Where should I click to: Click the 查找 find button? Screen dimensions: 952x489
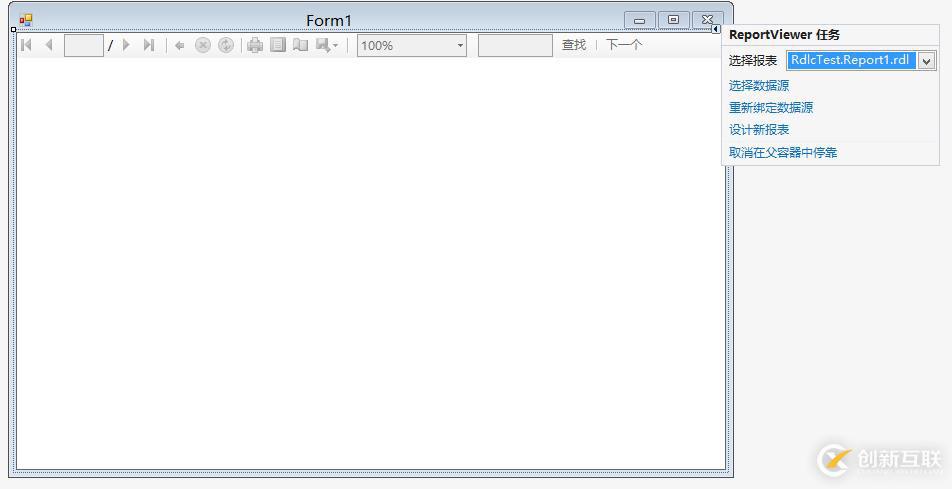[x=574, y=45]
